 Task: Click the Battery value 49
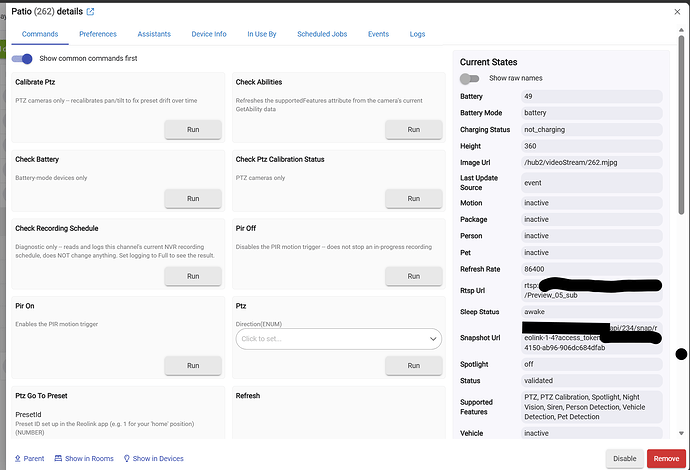[x=592, y=96]
